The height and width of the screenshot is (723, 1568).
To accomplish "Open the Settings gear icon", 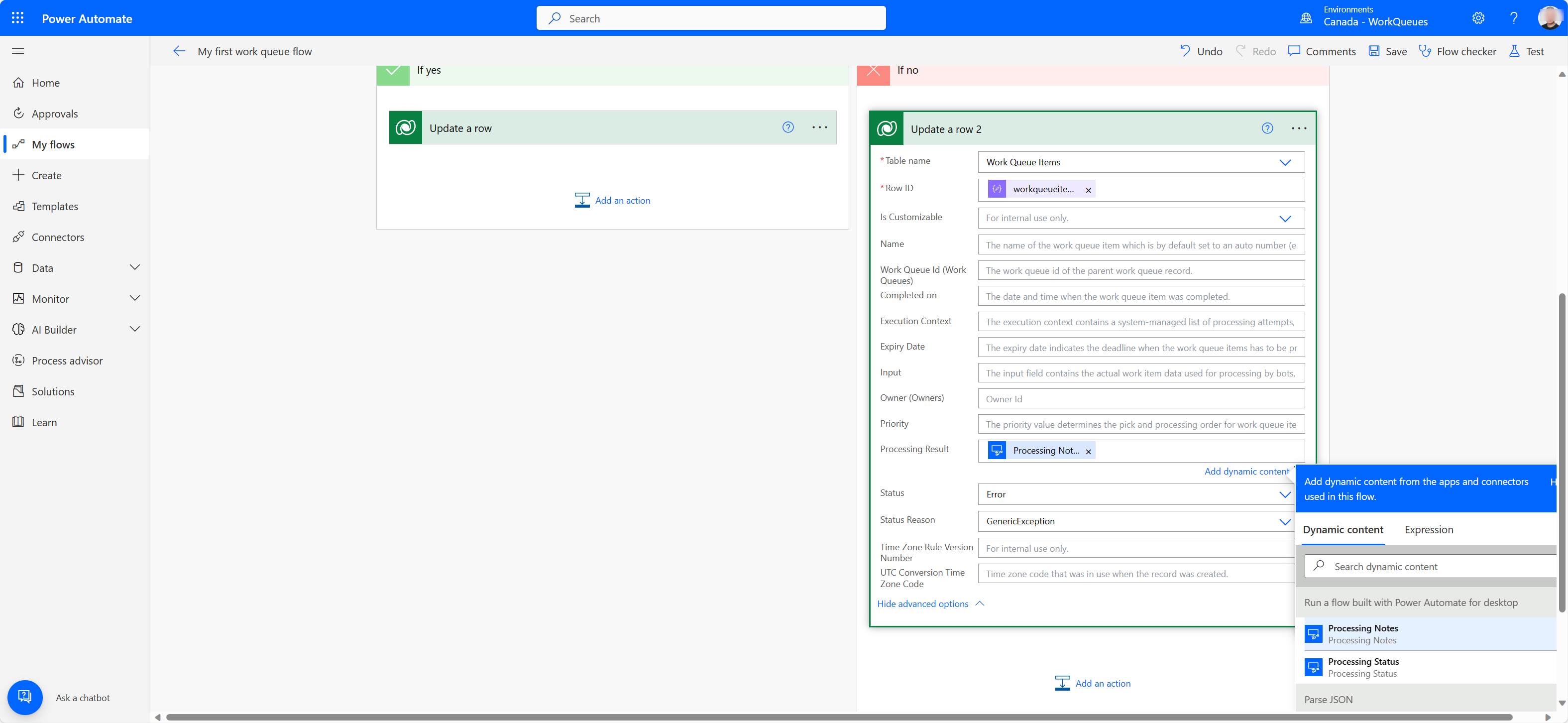I will (x=1478, y=18).
